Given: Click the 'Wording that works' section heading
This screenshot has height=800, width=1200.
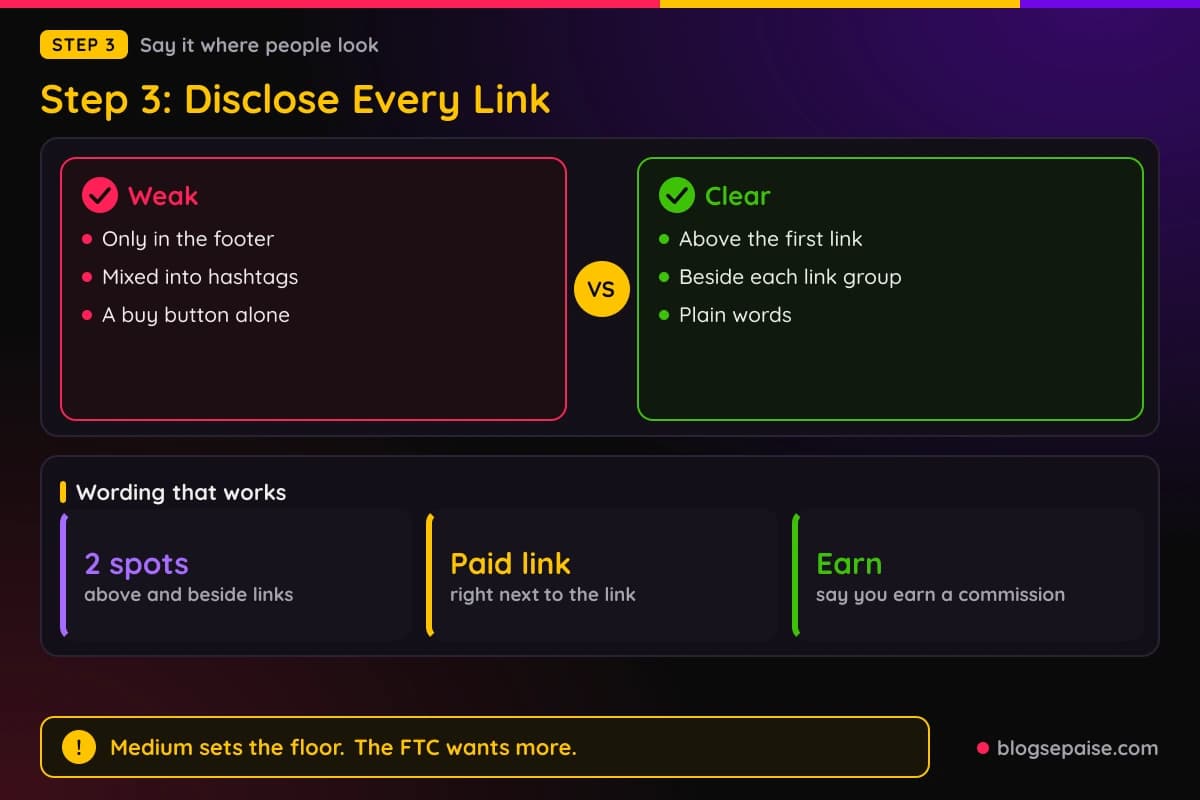Looking at the screenshot, I should (x=181, y=492).
